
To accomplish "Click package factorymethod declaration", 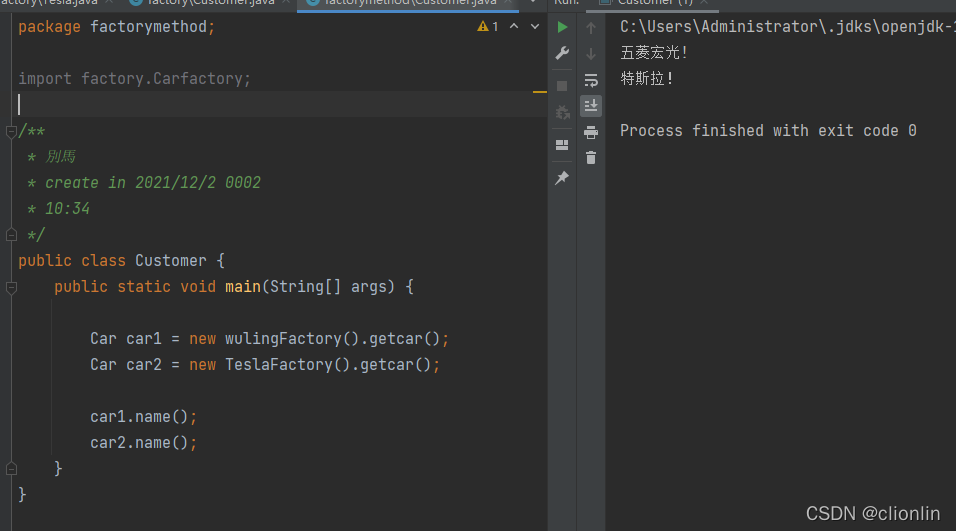I will [x=116, y=27].
